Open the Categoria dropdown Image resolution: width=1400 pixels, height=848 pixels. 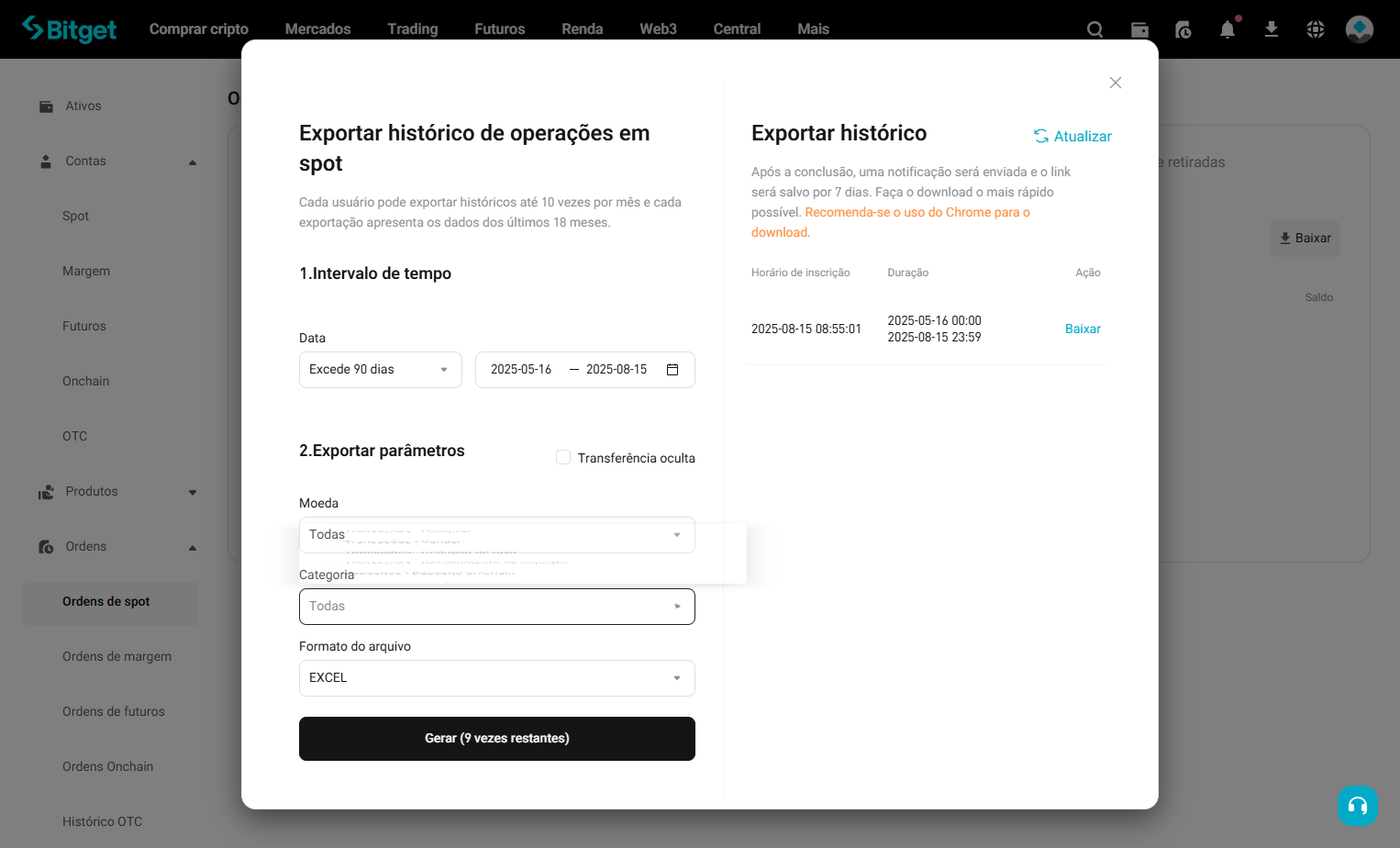497,607
